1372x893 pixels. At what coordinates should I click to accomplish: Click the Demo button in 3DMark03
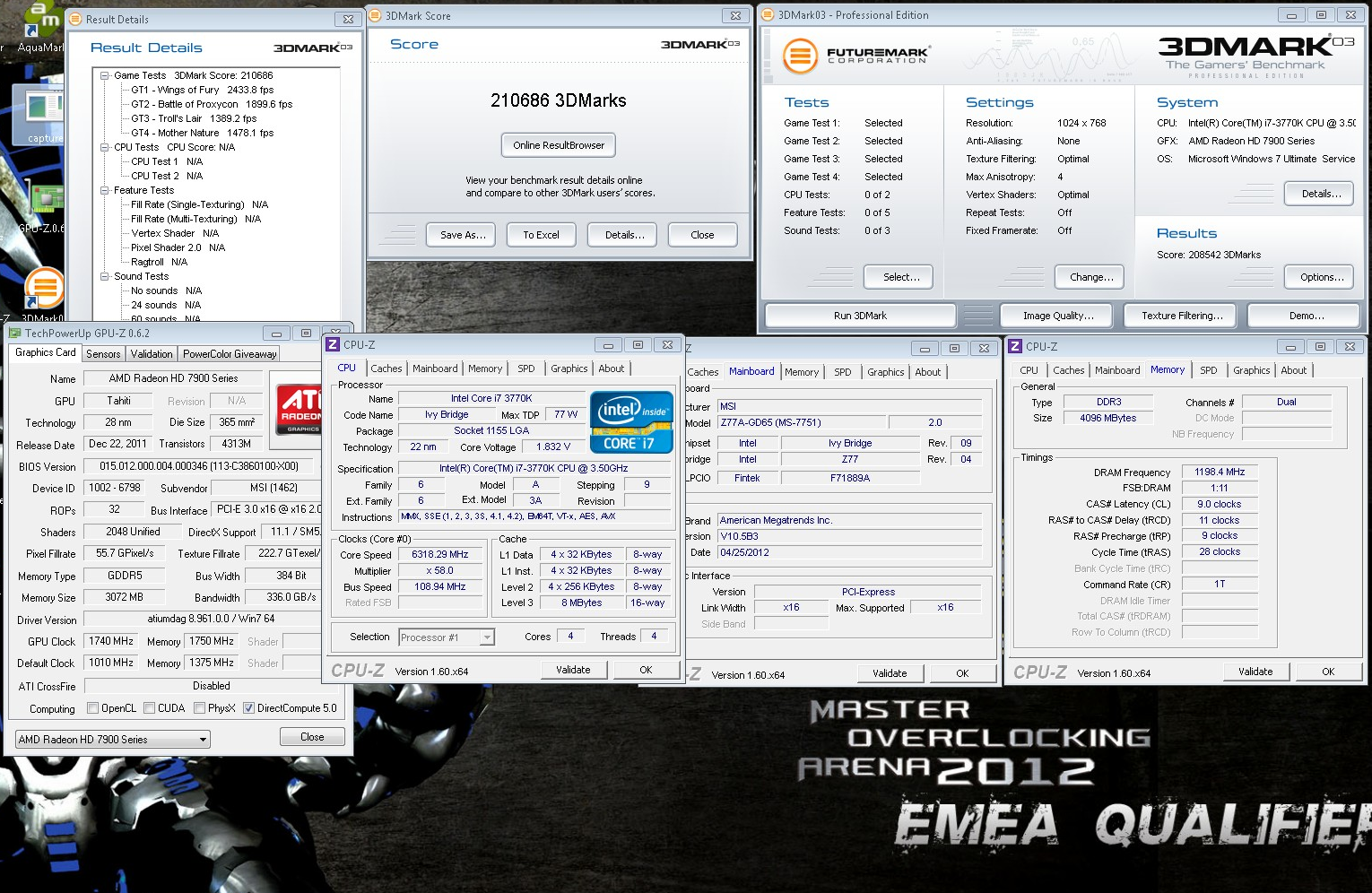pyautogui.click(x=1306, y=316)
